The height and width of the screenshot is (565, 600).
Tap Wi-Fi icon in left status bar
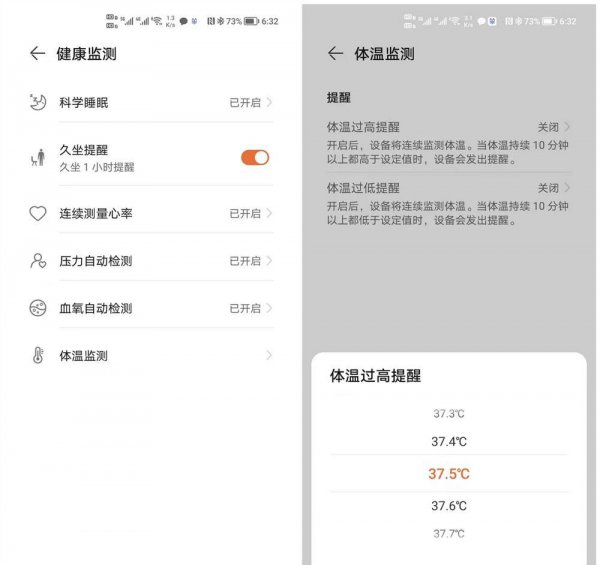157,21
